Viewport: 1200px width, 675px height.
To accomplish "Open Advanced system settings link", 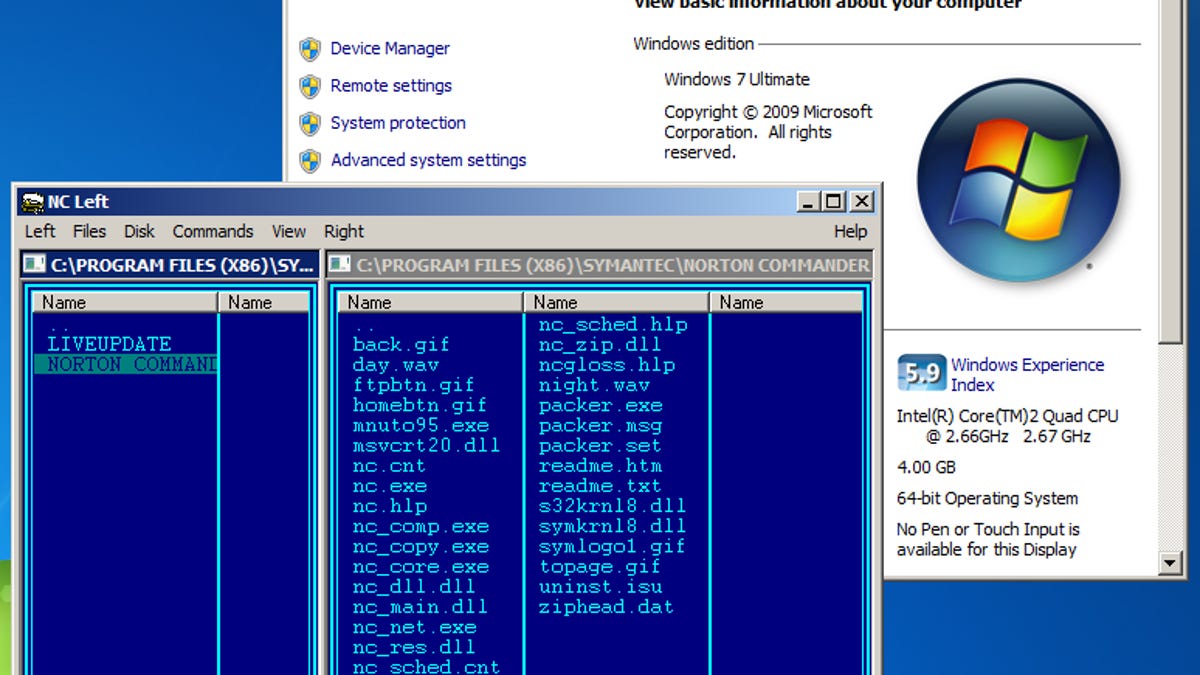I will tap(428, 160).
